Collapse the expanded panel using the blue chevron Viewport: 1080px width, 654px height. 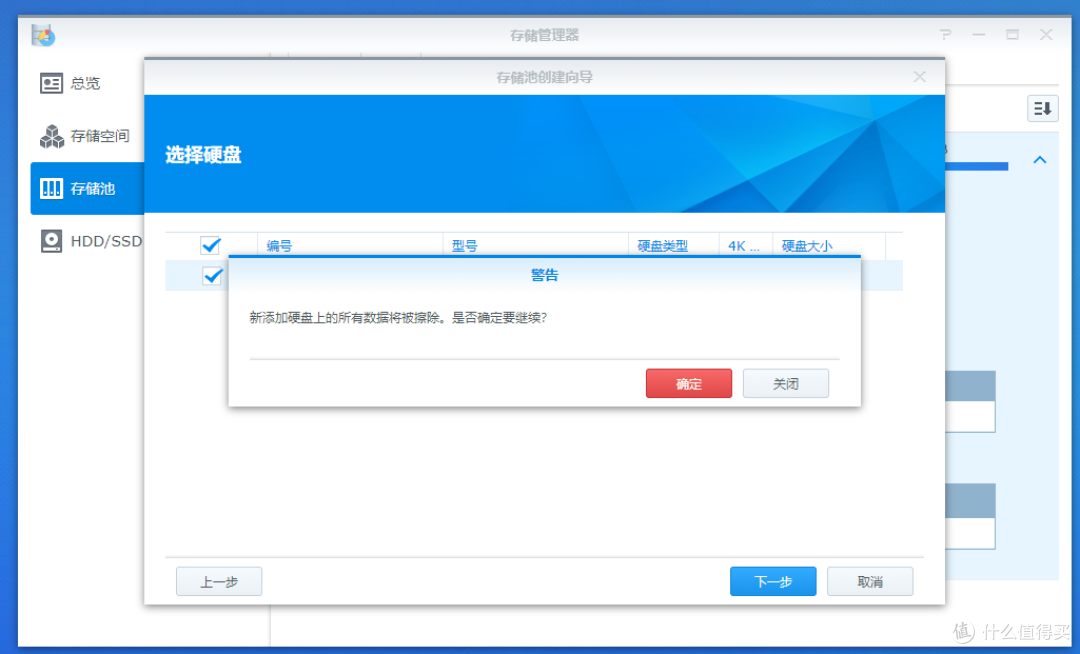pyautogui.click(x=1039, y=159)
